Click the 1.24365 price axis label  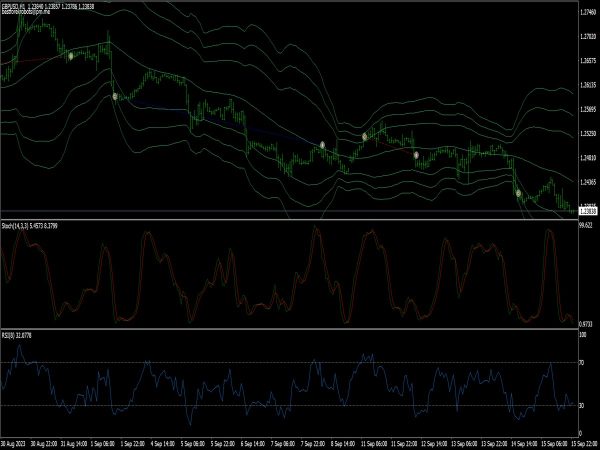coord(588,182)
